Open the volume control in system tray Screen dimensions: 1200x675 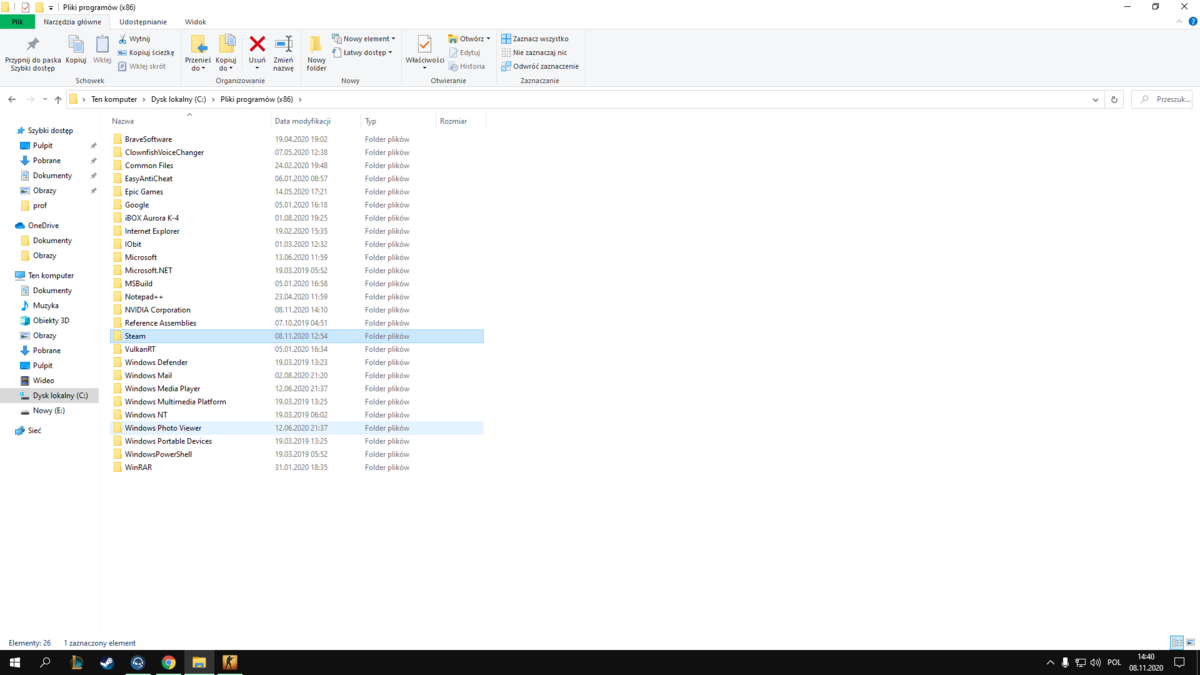click(x=1096, y=663)
